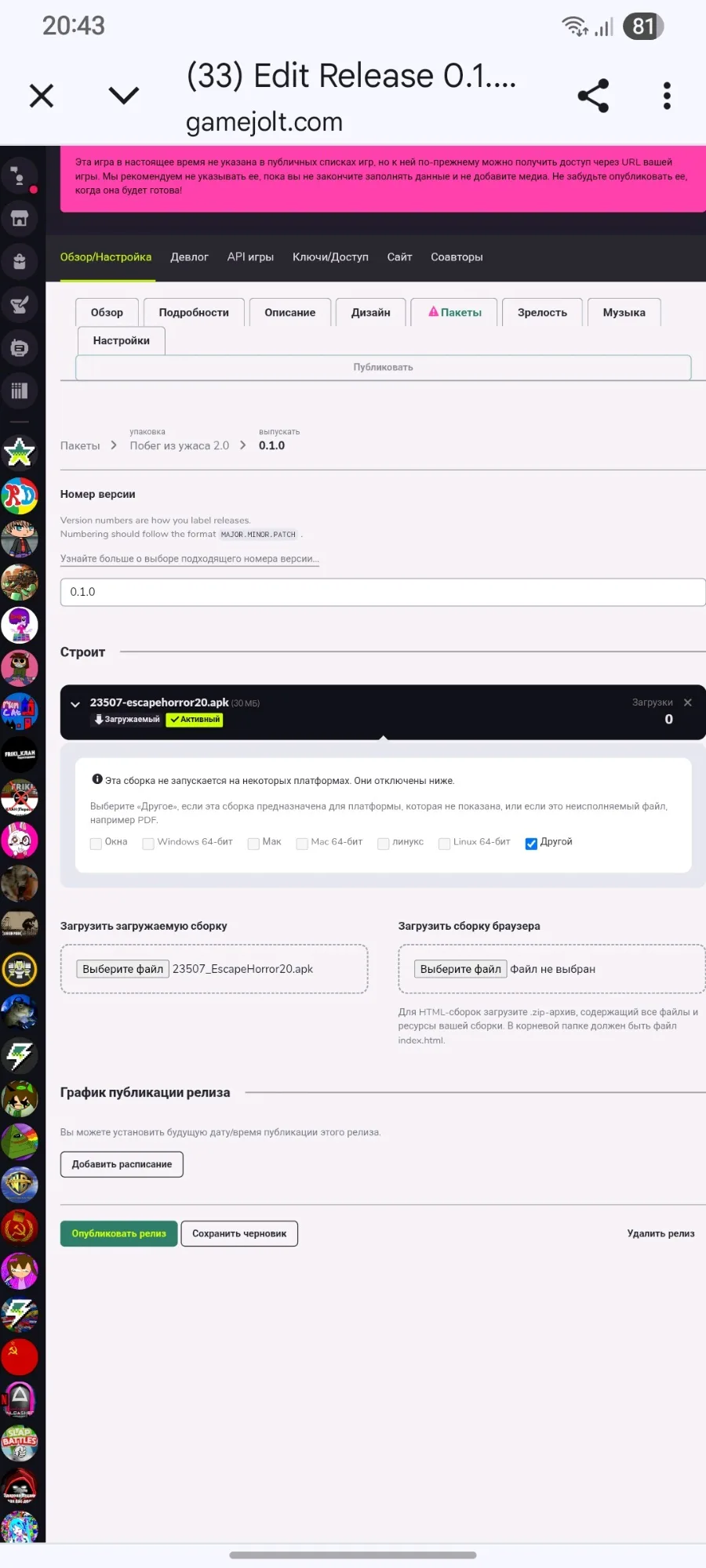706x1568 pixels.
Task: Open the Побег из ужаса 2.0 package breadcrumb
Action: click(x=180, y=445)
